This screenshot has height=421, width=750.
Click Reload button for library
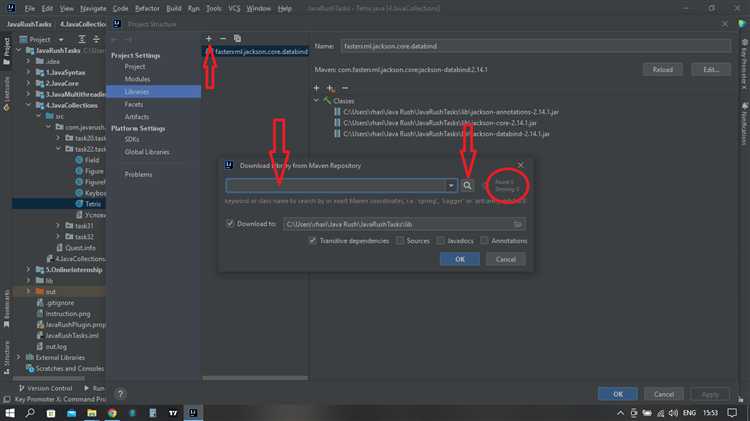pos(662,69)
